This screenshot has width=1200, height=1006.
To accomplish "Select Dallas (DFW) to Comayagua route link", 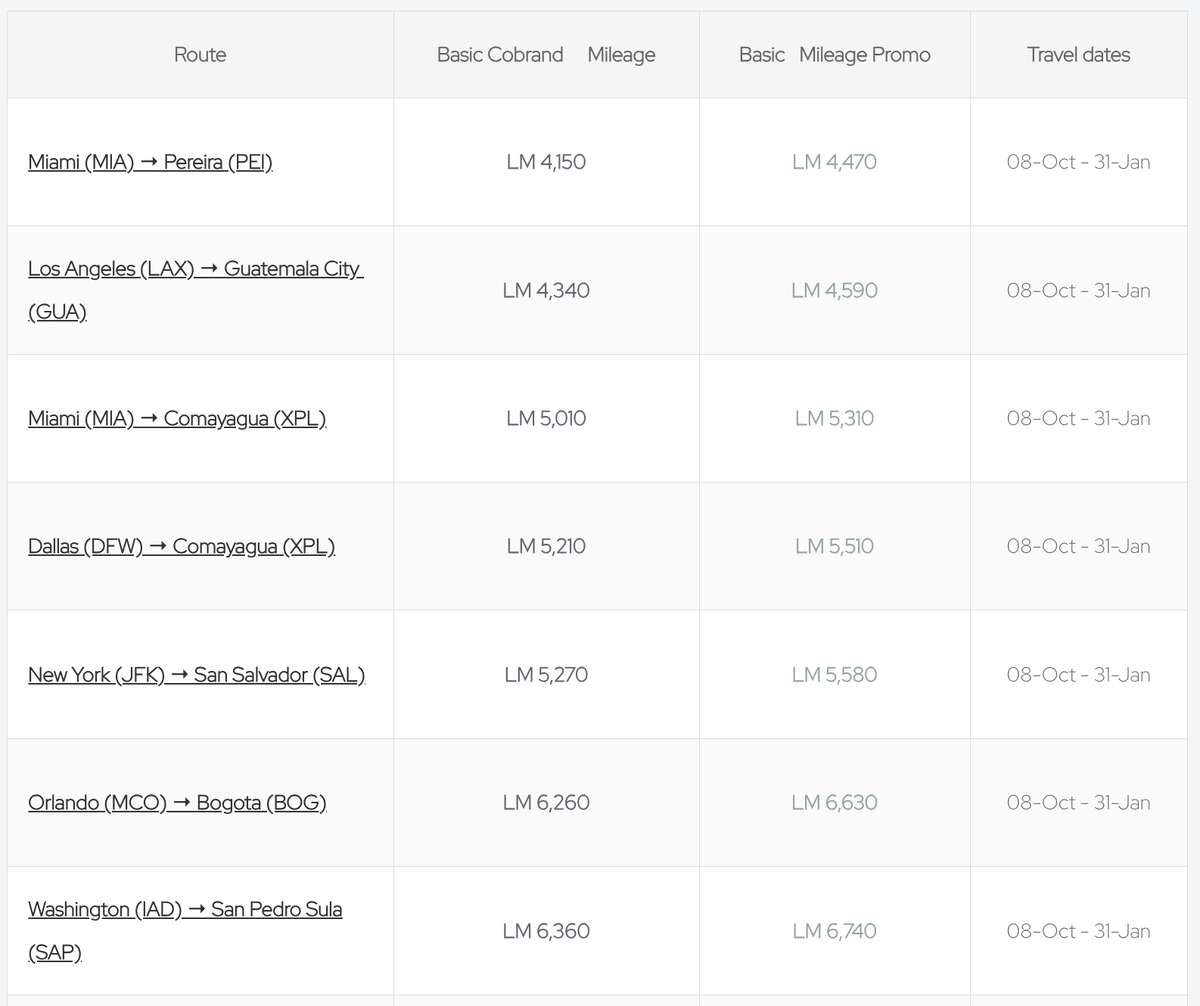I will pyautogui.click(x=181, y=546).
